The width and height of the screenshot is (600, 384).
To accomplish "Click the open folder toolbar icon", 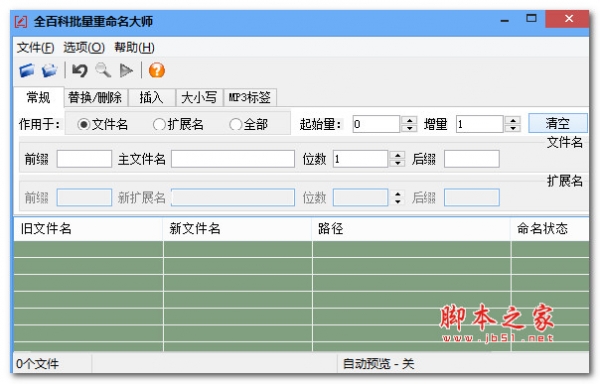I will 49,70.
